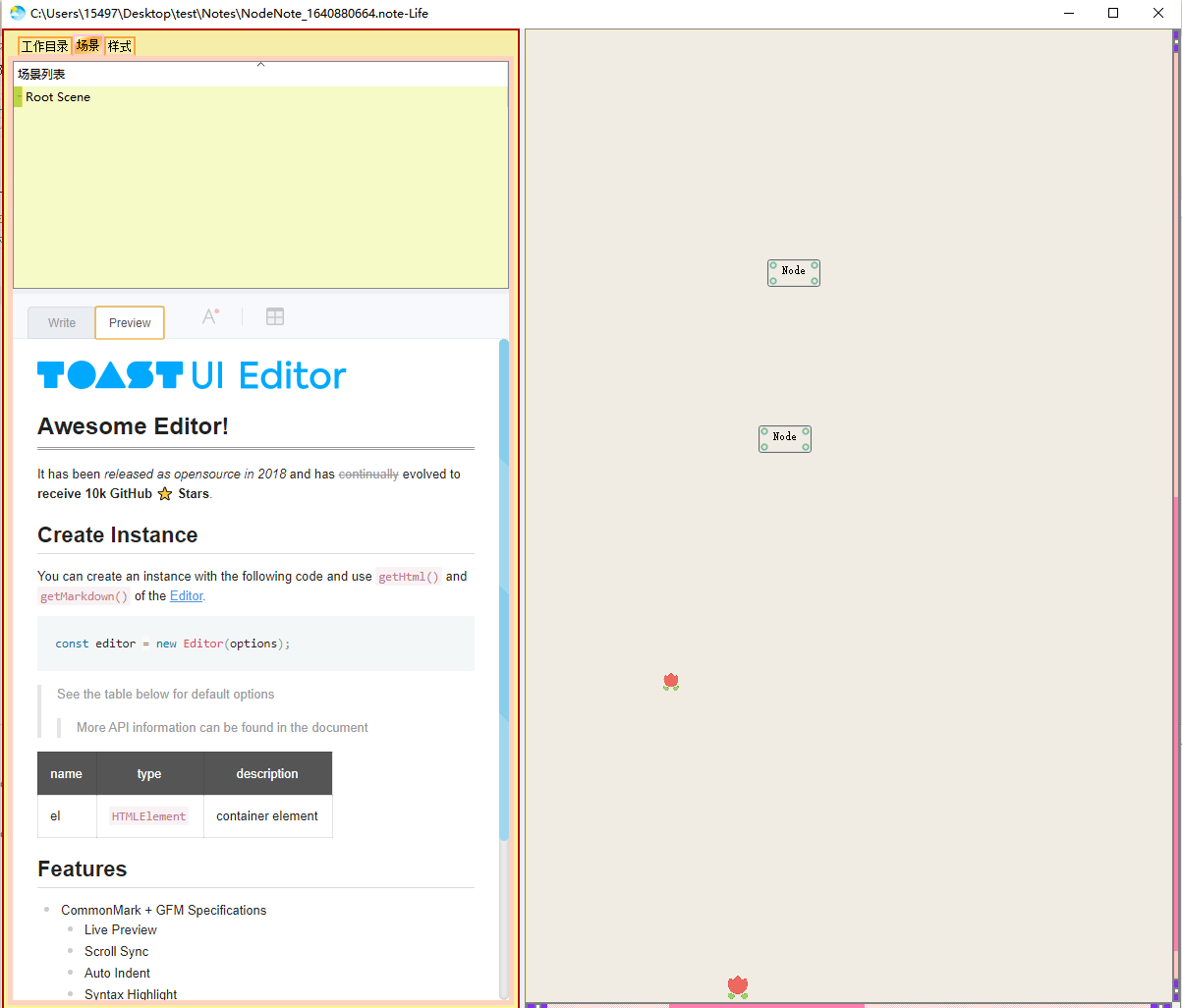This screenshot has height=1008, width=1182.
Task: Click the const editor code block
Action: click(x=255, y=644)
